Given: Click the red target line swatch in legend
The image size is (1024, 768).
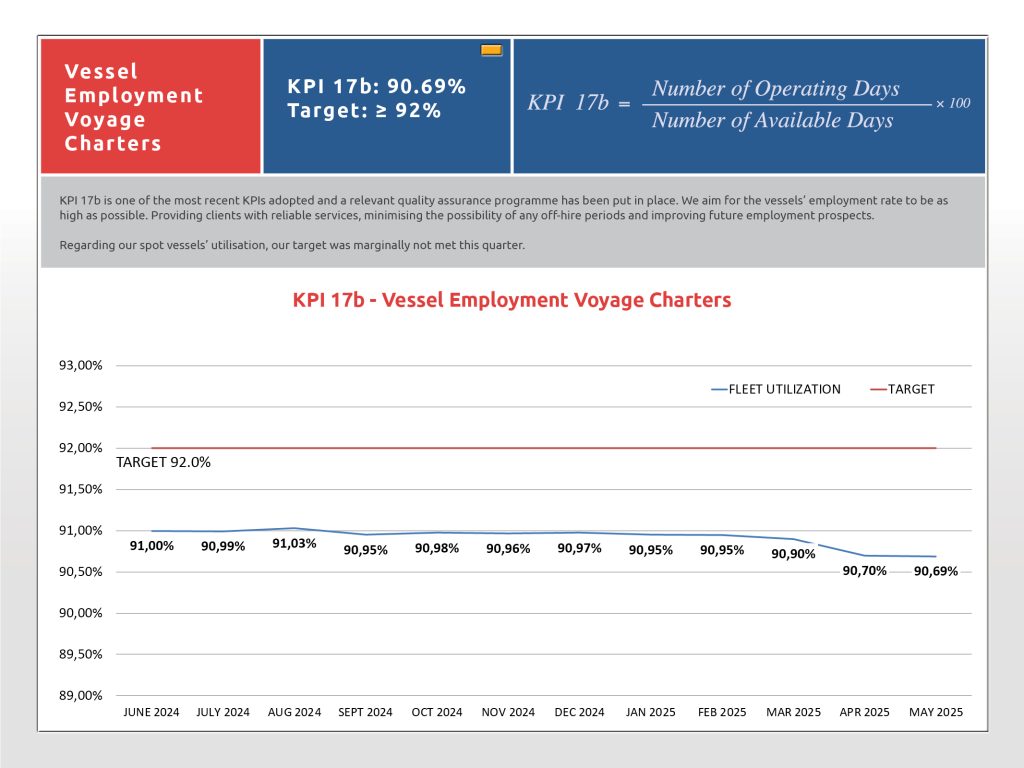Looking at the screenshot, I should coord(878,389).
